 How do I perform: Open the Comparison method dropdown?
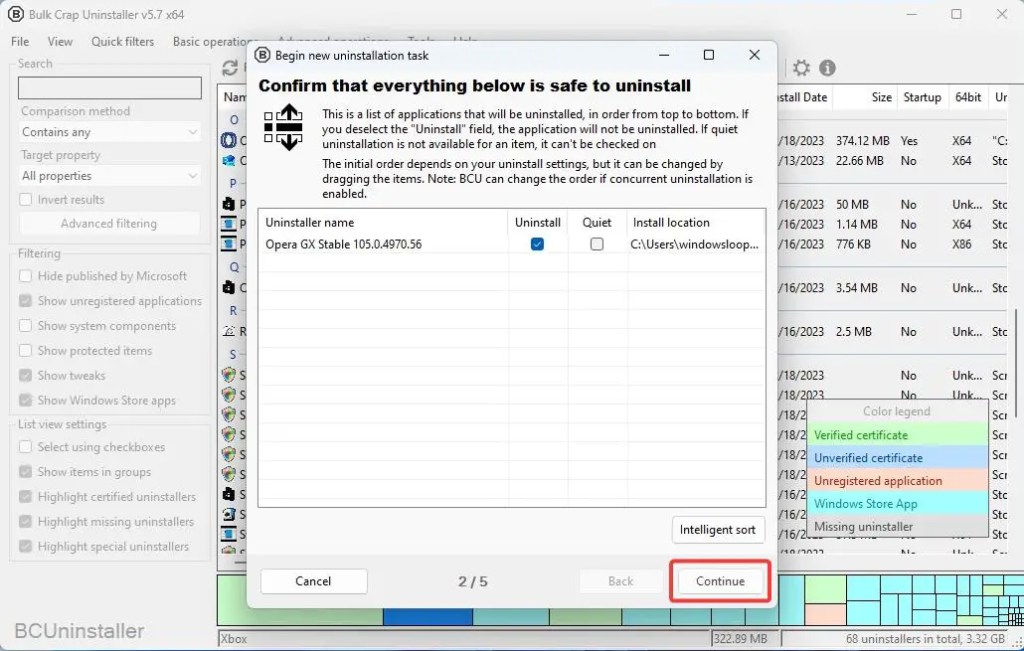pos(109,132)
